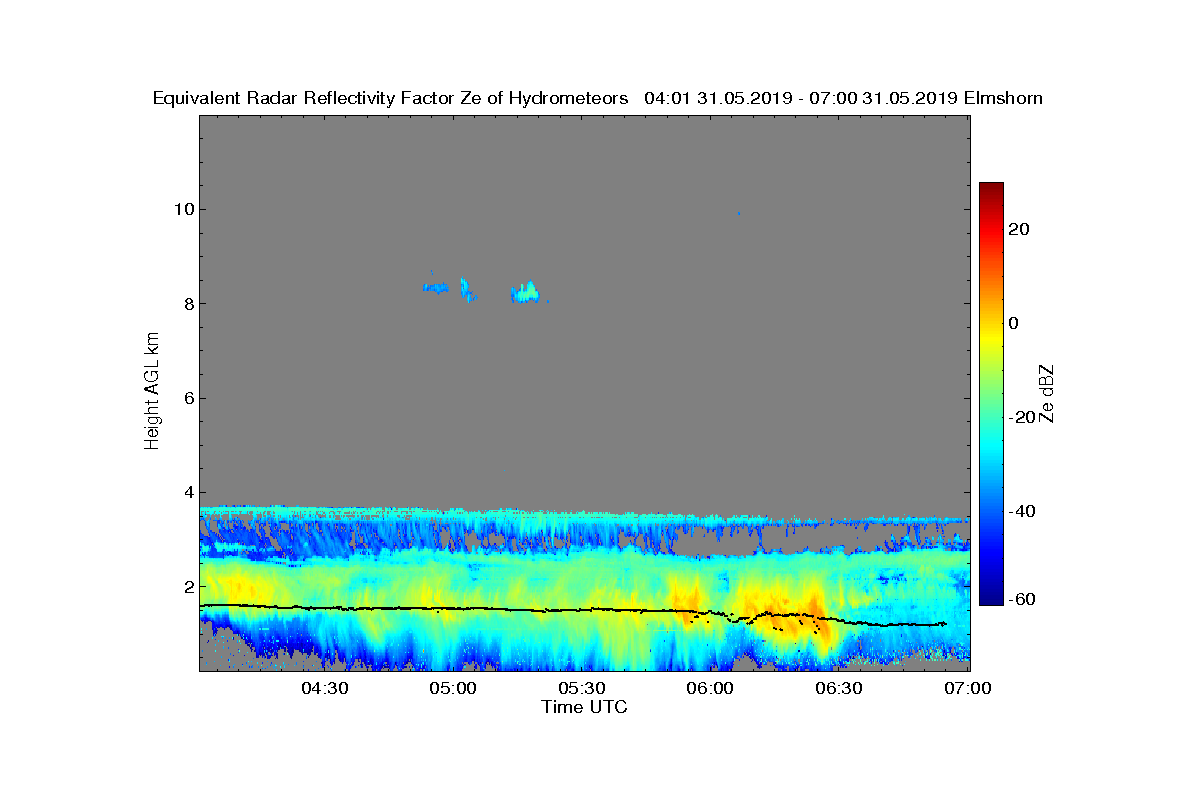Click the height tick label 10

(182, 209)
